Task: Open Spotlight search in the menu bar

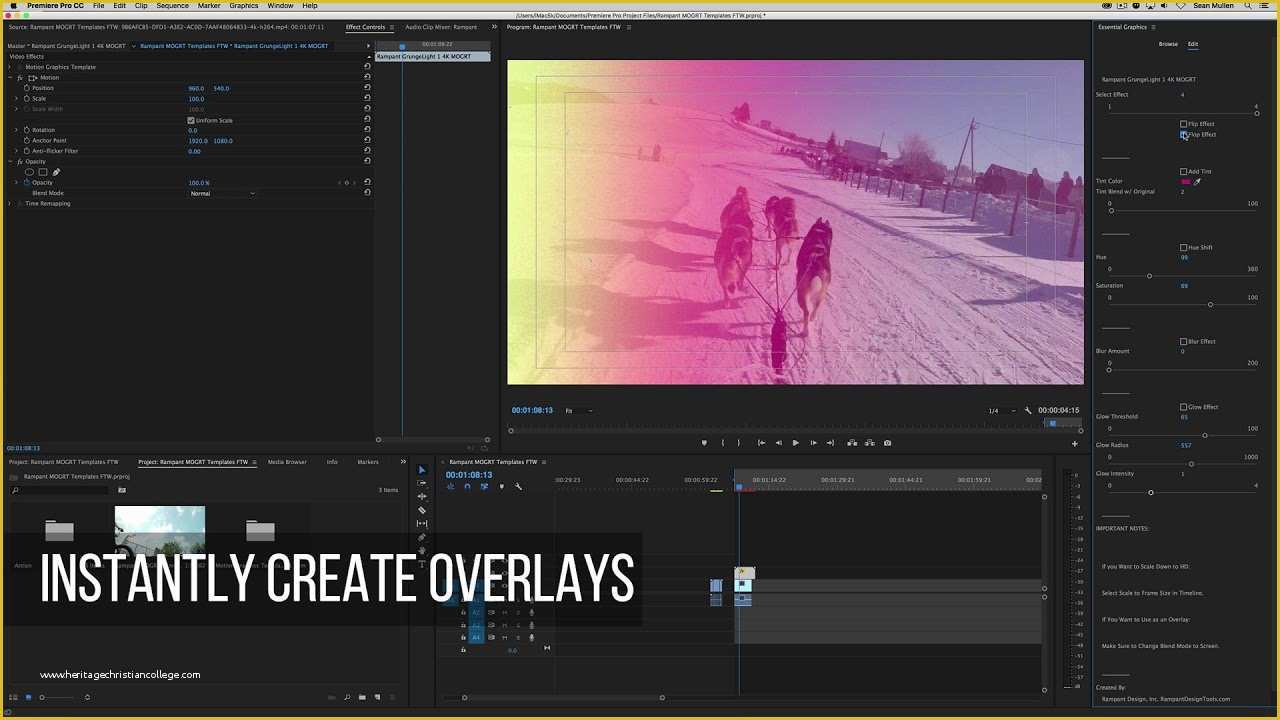Action: 1250,6
